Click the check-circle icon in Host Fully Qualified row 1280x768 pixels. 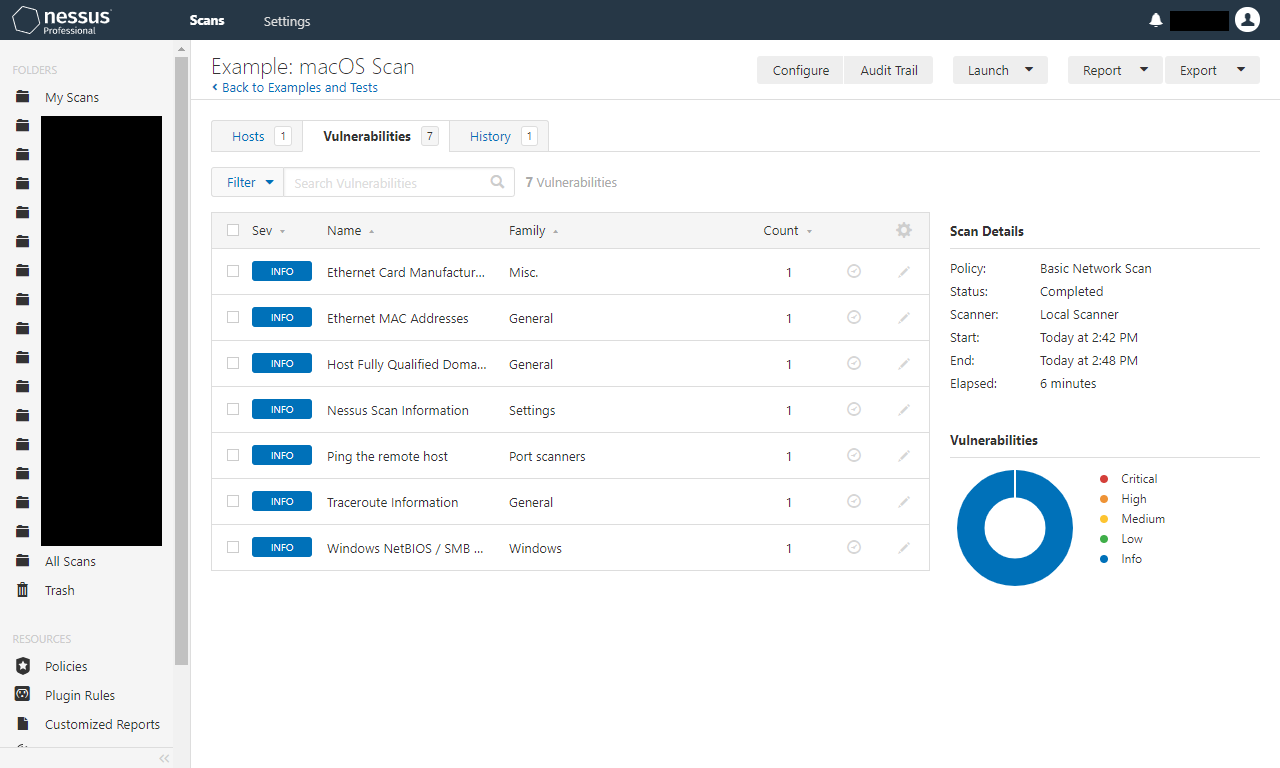tap(854, 363)
